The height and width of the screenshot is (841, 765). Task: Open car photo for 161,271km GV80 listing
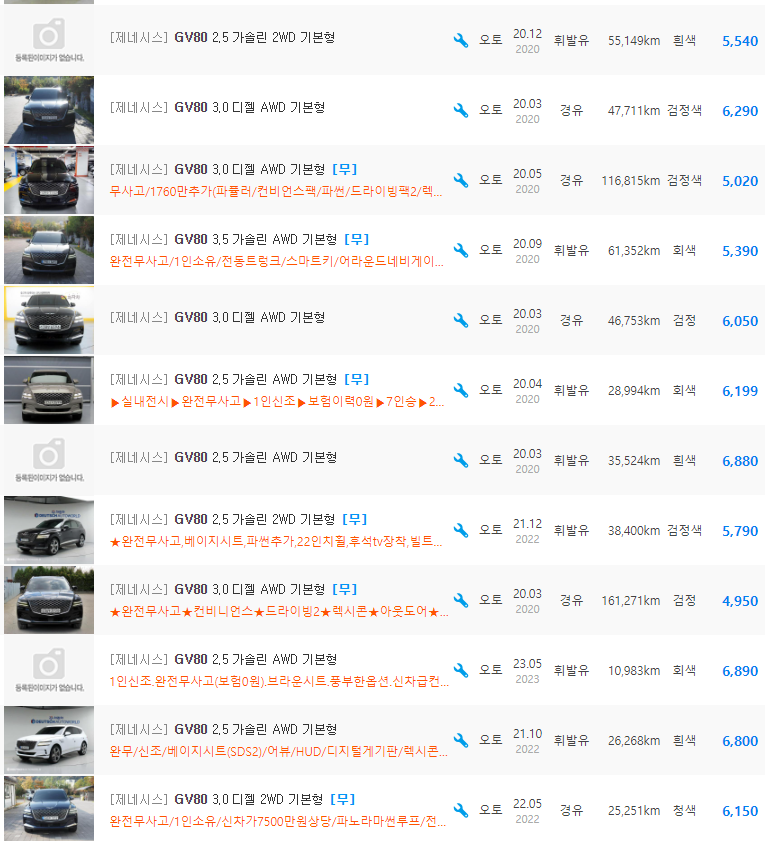tap(49, 600)
